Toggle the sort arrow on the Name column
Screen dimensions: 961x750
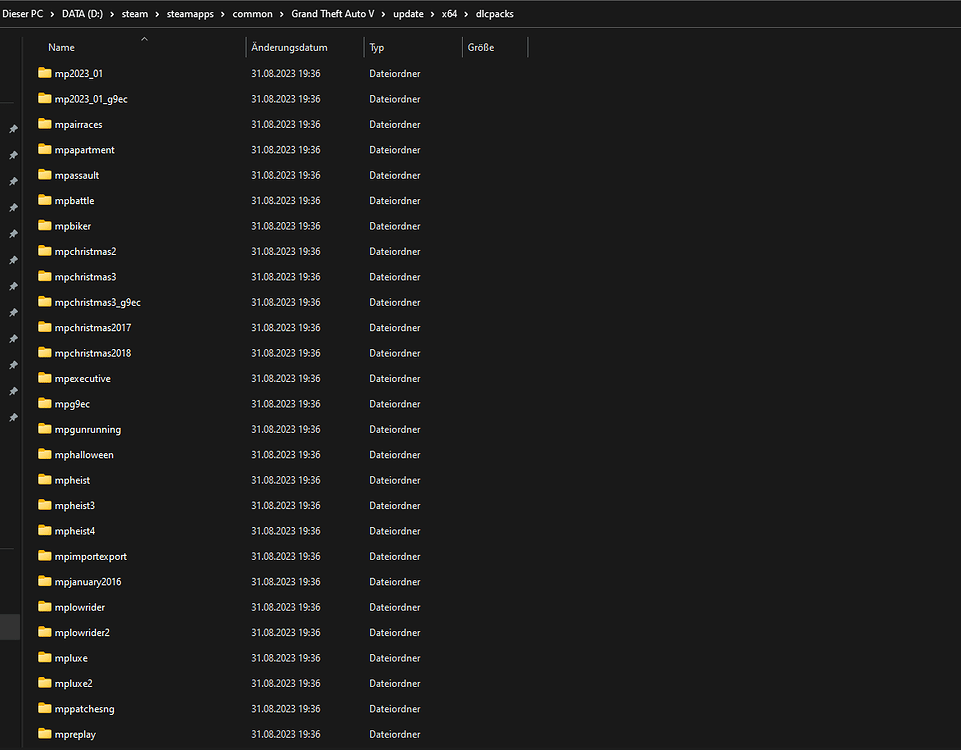click(x=144, y=38)
